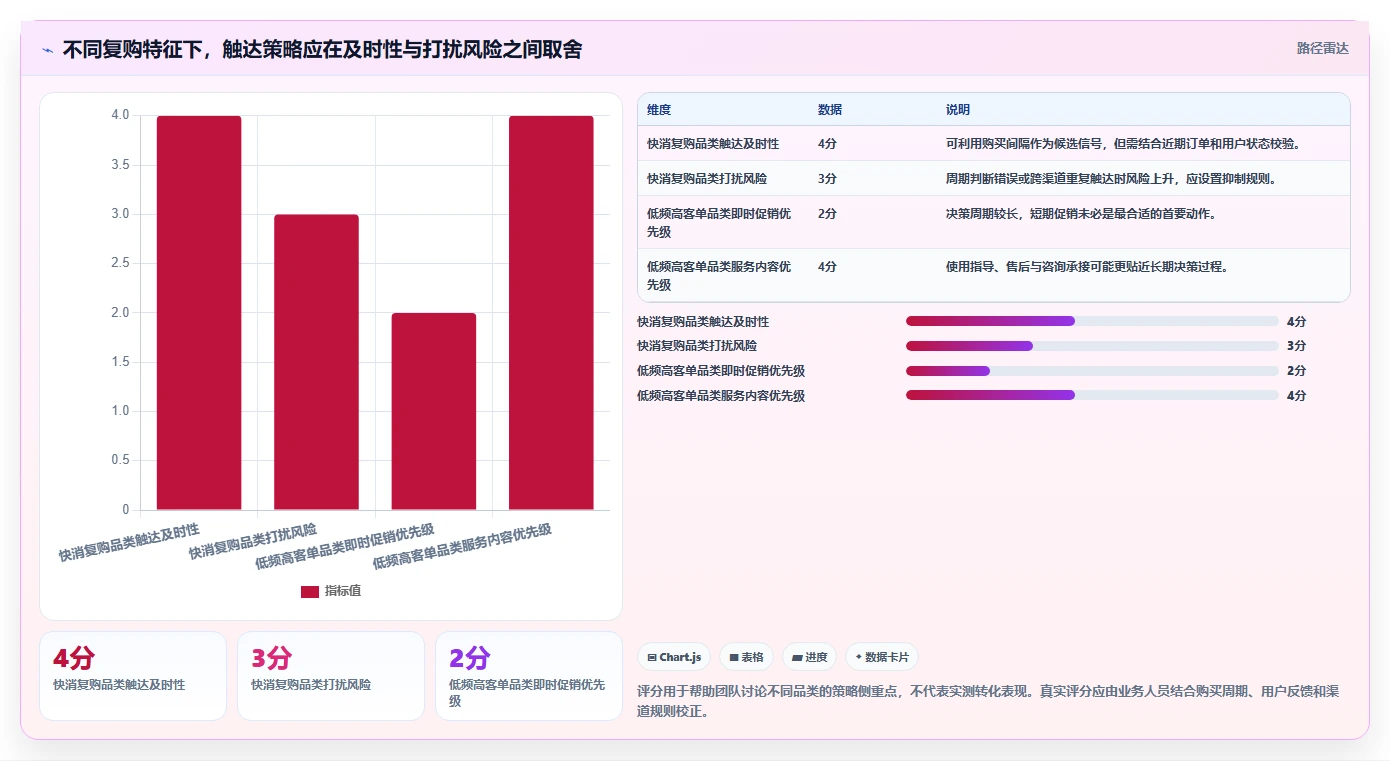The height and width of the screenshot is (761, 1390).
Task: Click the 路径雷达 label in header
Action: (x=1322, y=48)
